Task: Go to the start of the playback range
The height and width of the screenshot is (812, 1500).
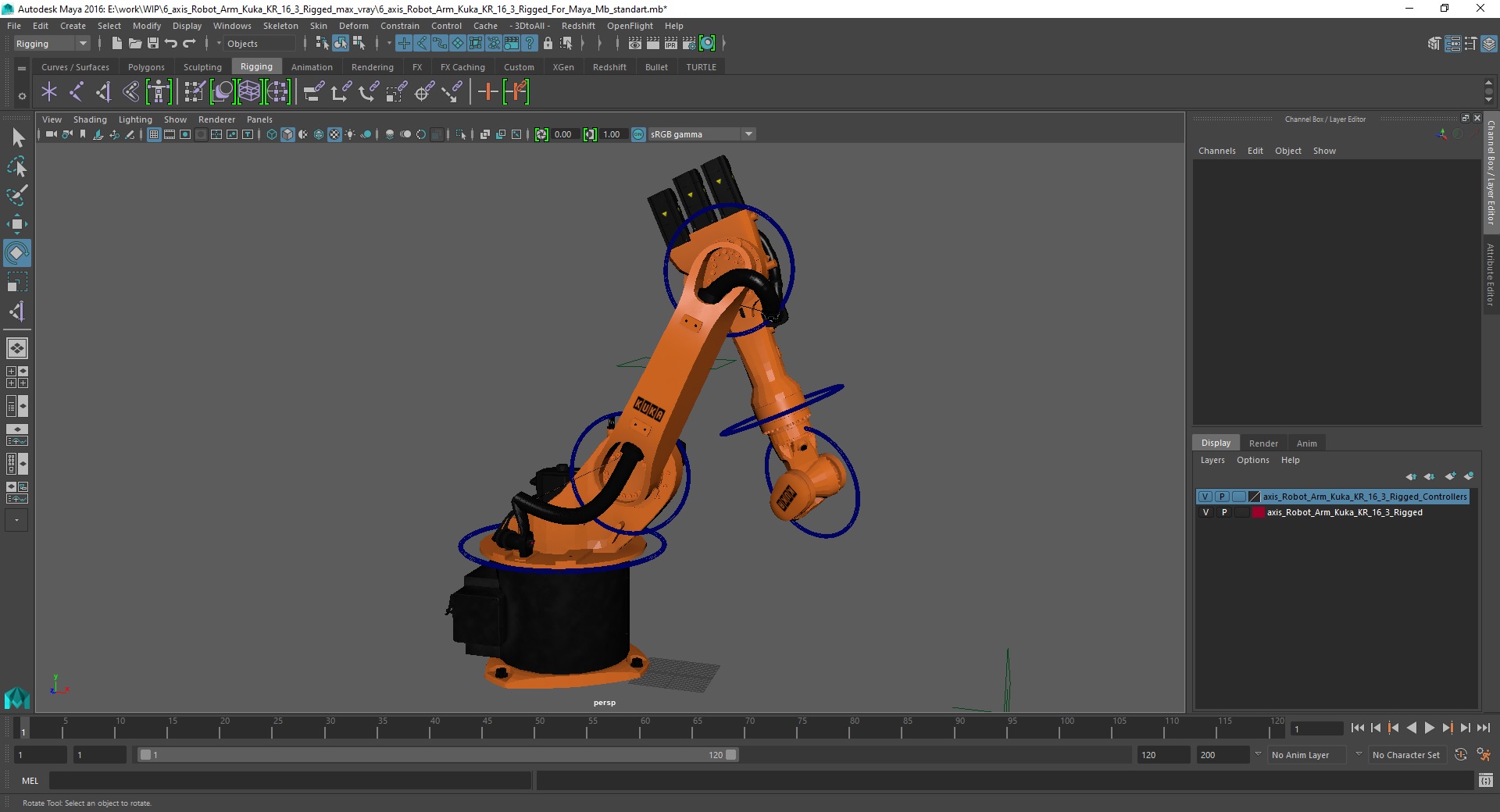Action: 1358,728
